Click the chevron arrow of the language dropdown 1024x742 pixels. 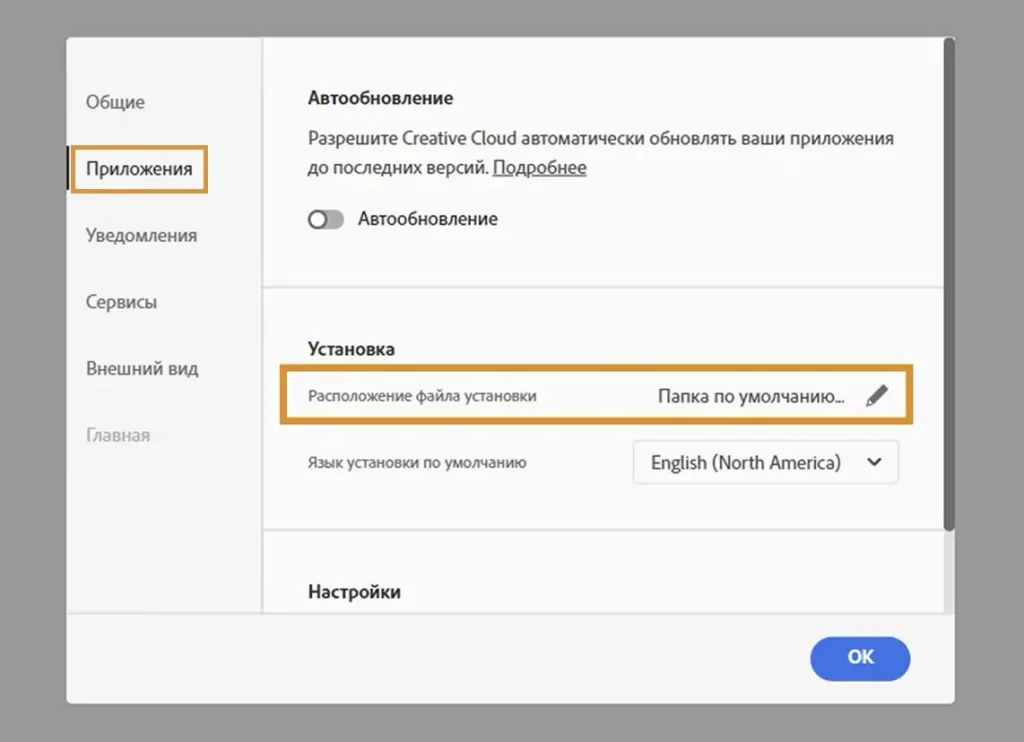[874, 463]
